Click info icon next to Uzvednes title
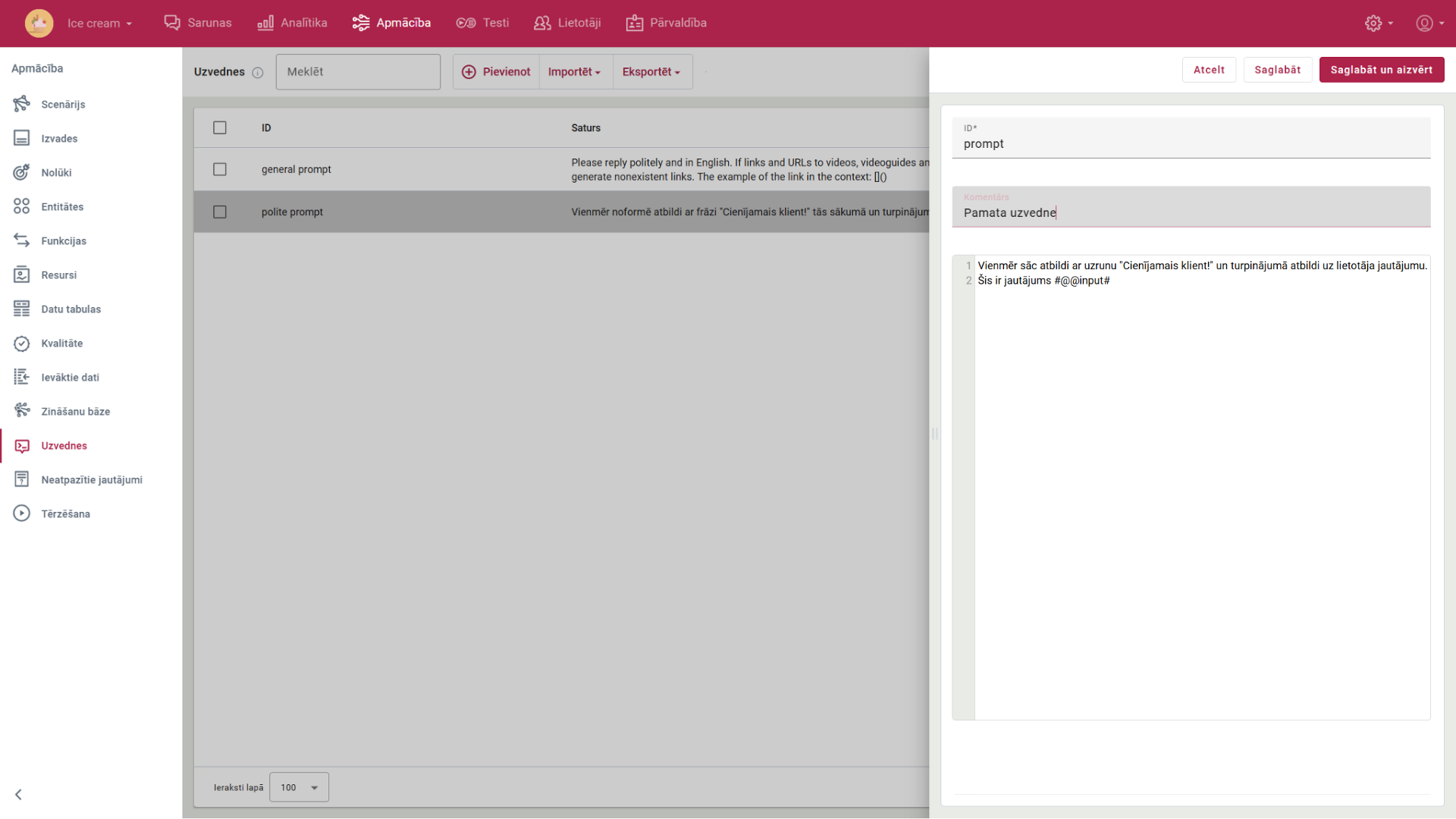 (x=258, y=73)
